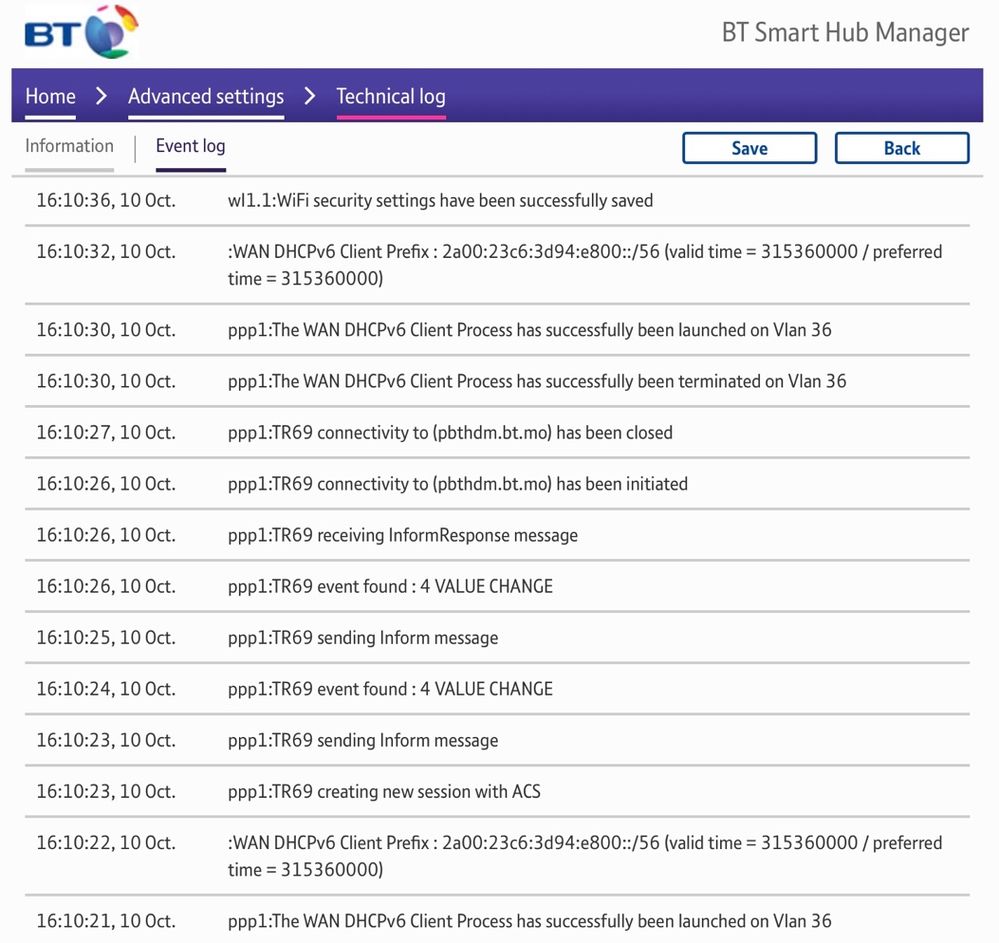Select the Event log tab
Viewport: 999px width, 943px height.
tap(190, 146)
